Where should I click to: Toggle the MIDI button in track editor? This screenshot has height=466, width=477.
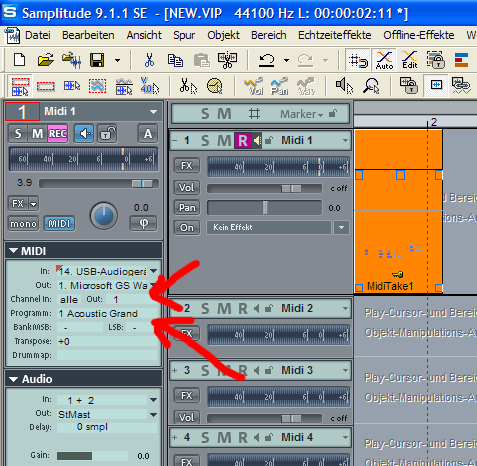tap(59, 223)
